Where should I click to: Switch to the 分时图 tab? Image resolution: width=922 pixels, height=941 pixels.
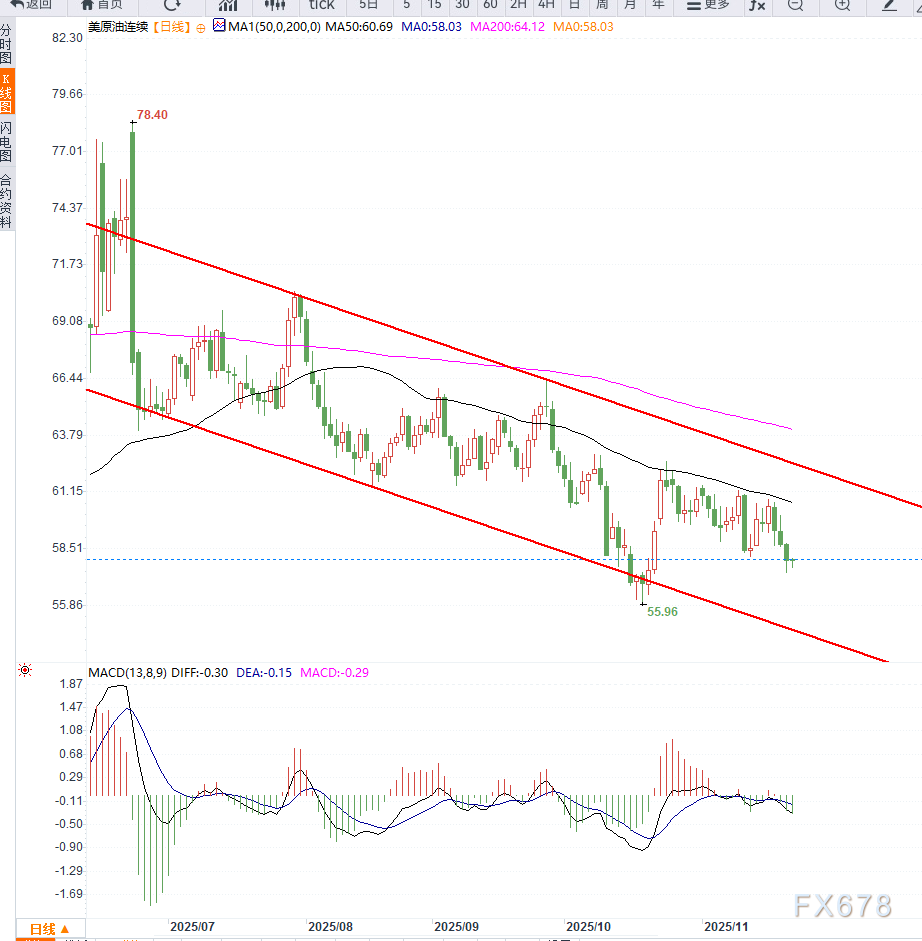[7, 45]
